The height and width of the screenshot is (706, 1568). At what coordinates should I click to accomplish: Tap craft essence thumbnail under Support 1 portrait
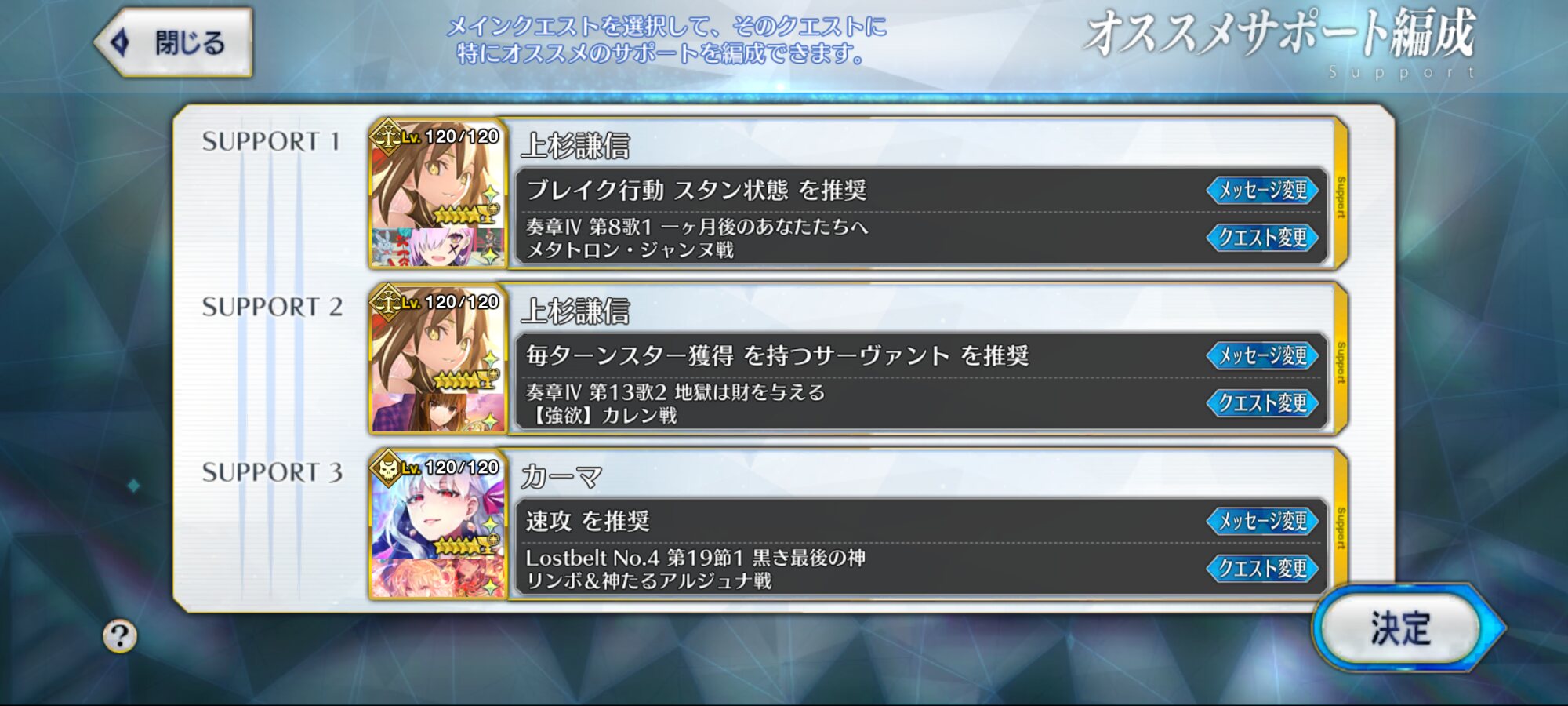[x=437, y=247]
